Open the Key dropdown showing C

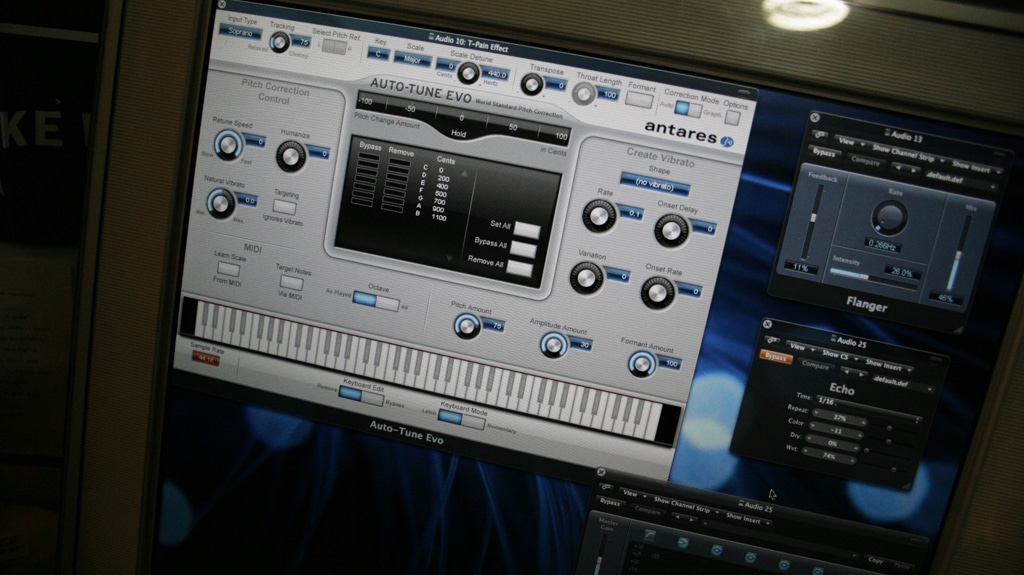click(378, 54)
